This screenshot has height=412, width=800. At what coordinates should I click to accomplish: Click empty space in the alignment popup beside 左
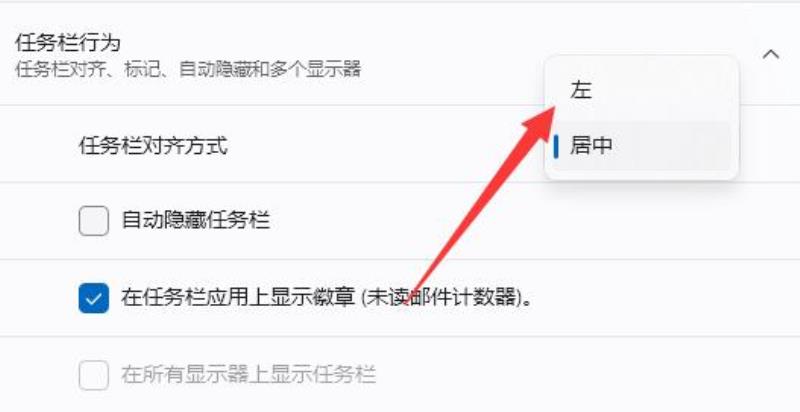point(663,90)
